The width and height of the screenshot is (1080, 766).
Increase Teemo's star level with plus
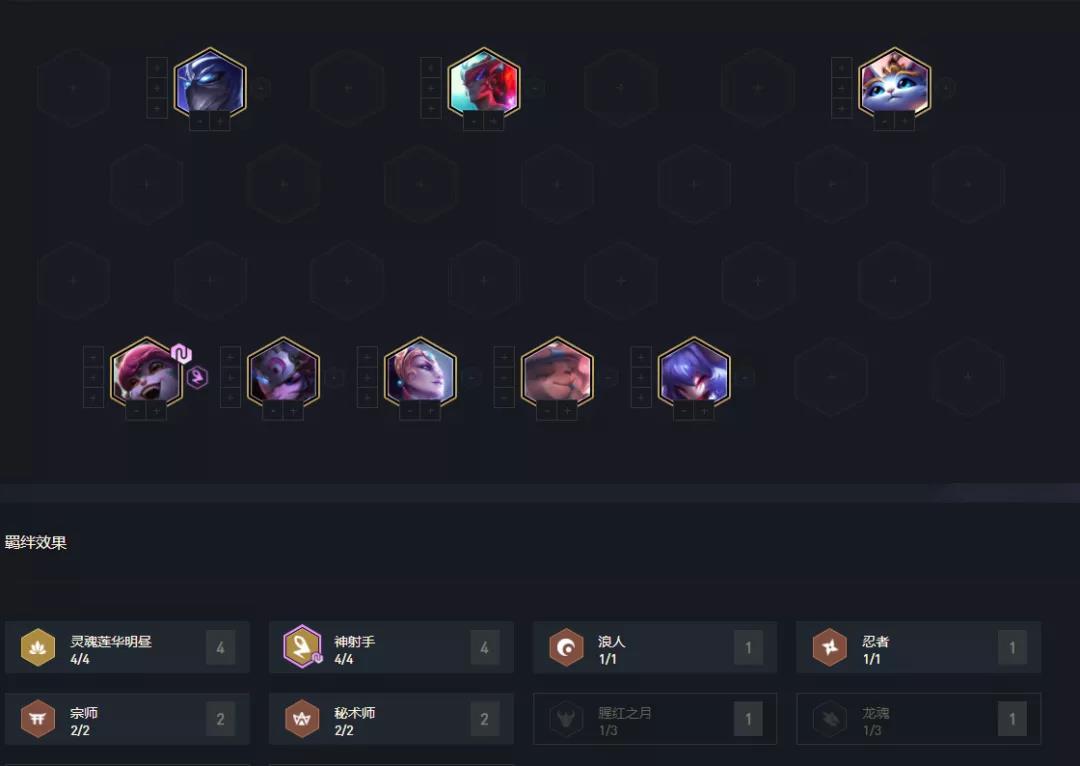point(156,411)
